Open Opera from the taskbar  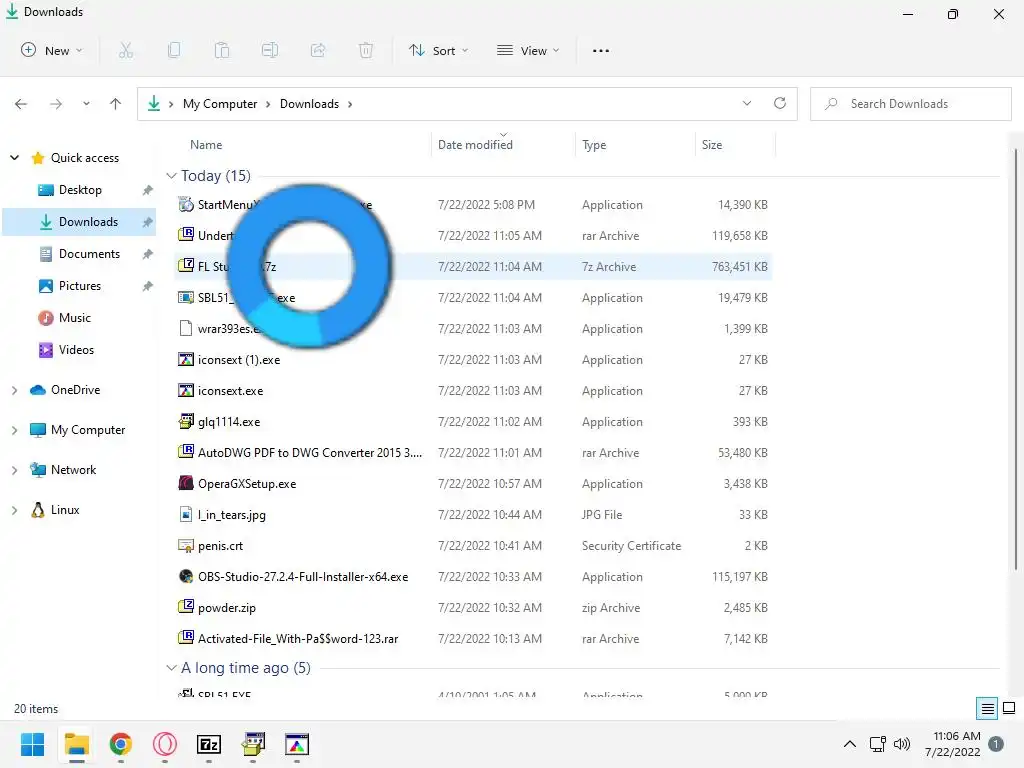pos(165,744)
